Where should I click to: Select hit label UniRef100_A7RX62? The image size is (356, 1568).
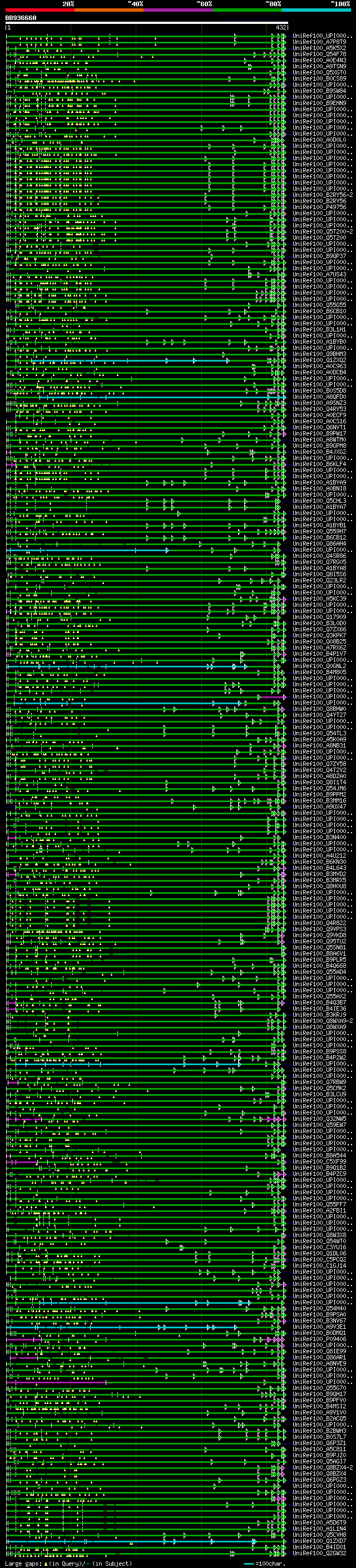pos(319,647)
